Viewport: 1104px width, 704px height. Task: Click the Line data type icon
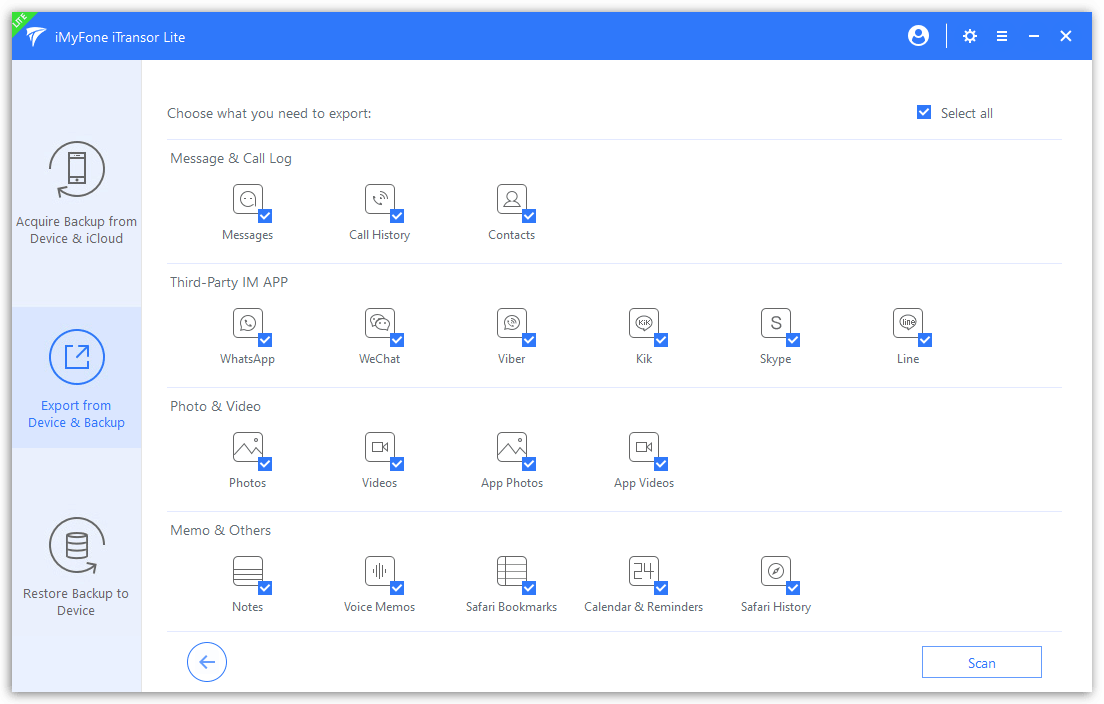click(x=908, y=323)
